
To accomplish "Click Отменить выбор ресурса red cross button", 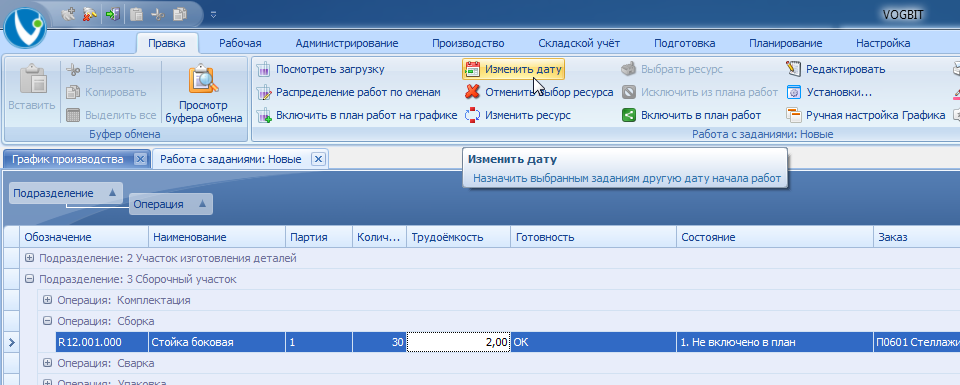I will 539,92.
